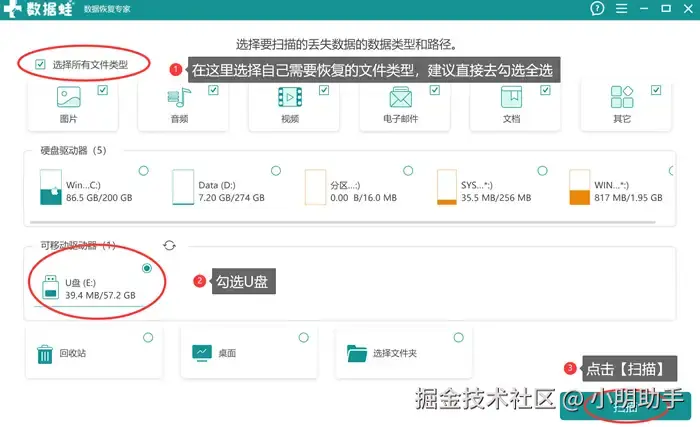Click the 0.00 B/16.0 MB capacity text
Image resolution: width=700 pixels, height=427 pixels.
click(363, 197)
